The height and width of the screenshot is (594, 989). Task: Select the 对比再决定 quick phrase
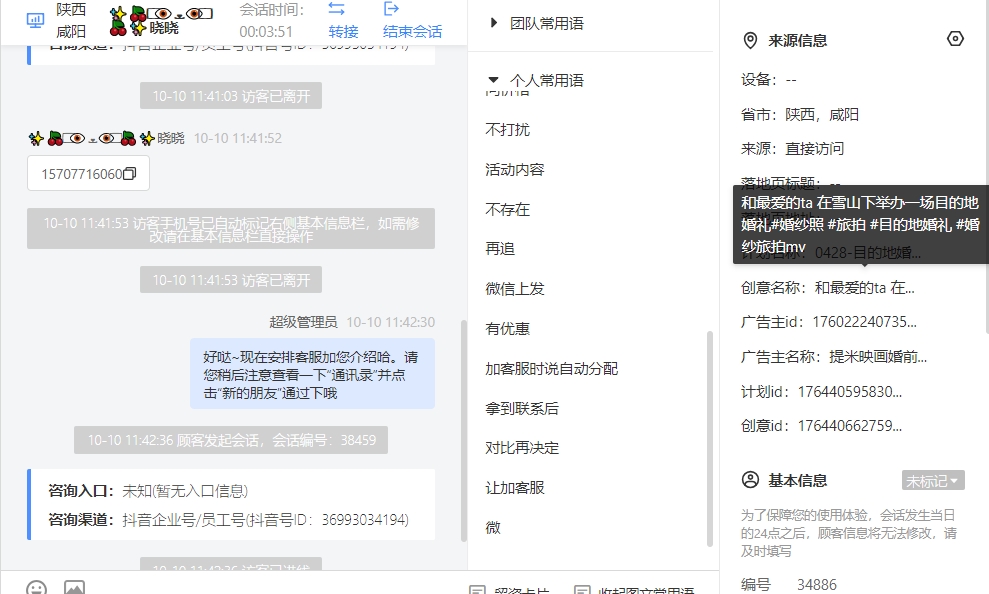point(522,448)
